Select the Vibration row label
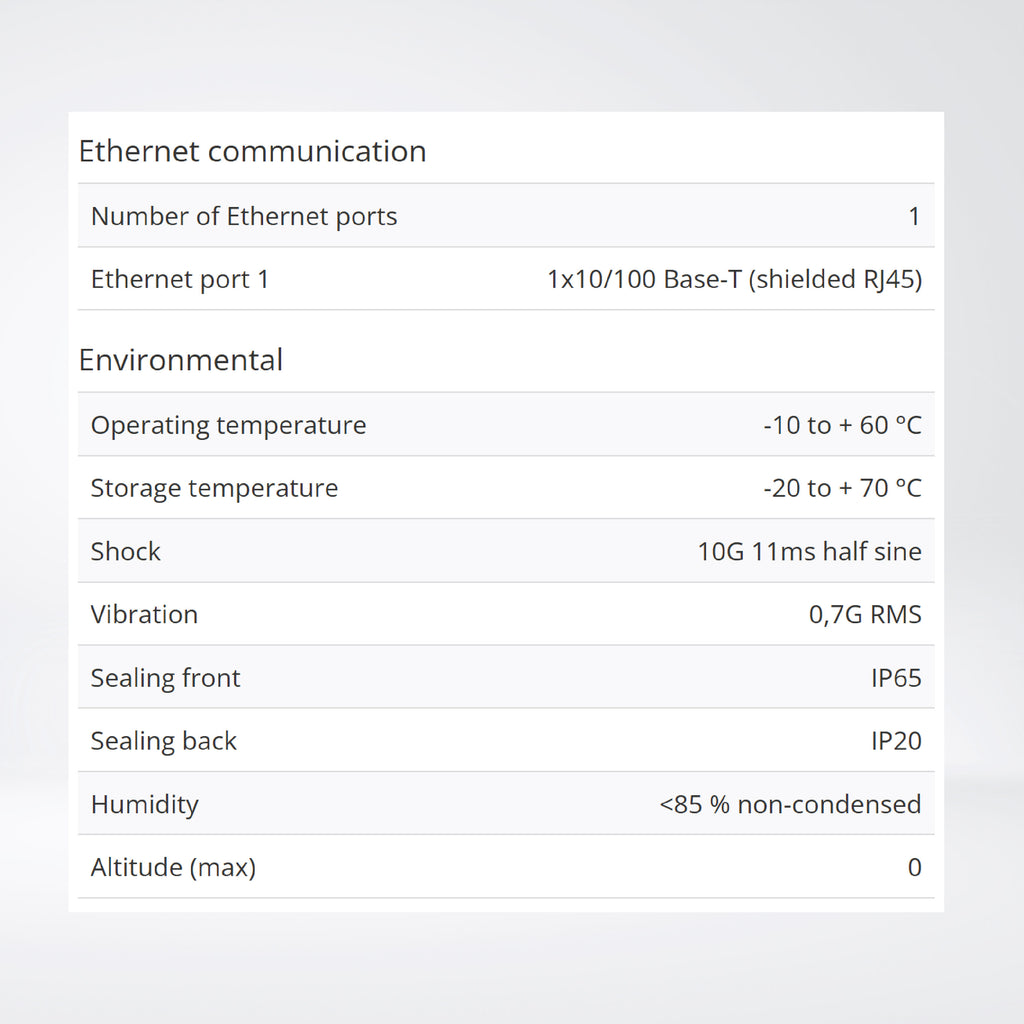Viewport: 1024px width, 1024px height. [x=144, y=614]
